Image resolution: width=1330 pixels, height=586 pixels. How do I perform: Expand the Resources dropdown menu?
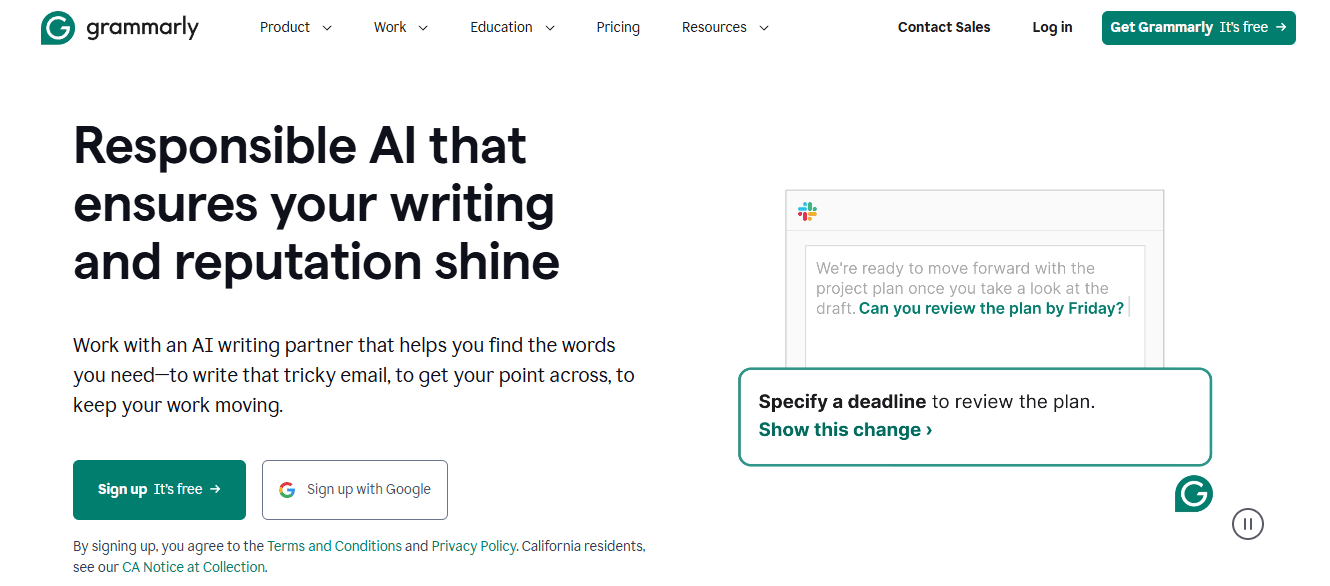[x=724, y=27]
